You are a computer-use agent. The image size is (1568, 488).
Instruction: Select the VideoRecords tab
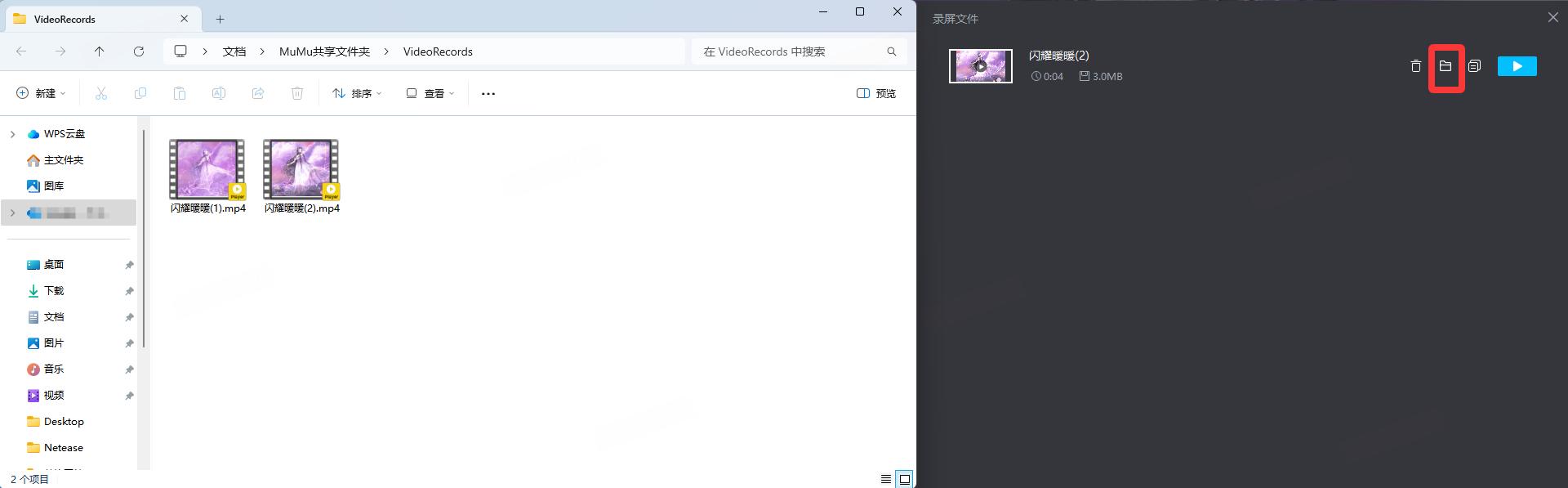point(98,19)
